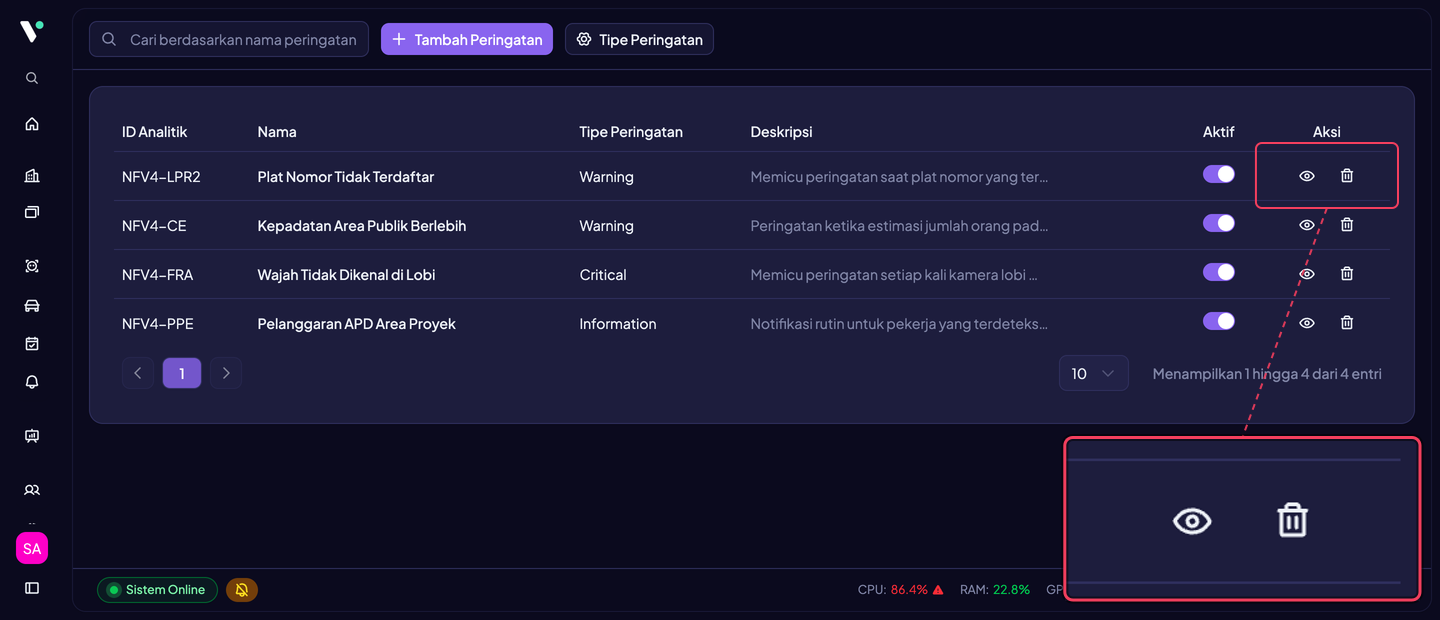Turn off the NFV4-FRA active switch
Viewport: 1440px width, 620px height.
pos(1219,272)
